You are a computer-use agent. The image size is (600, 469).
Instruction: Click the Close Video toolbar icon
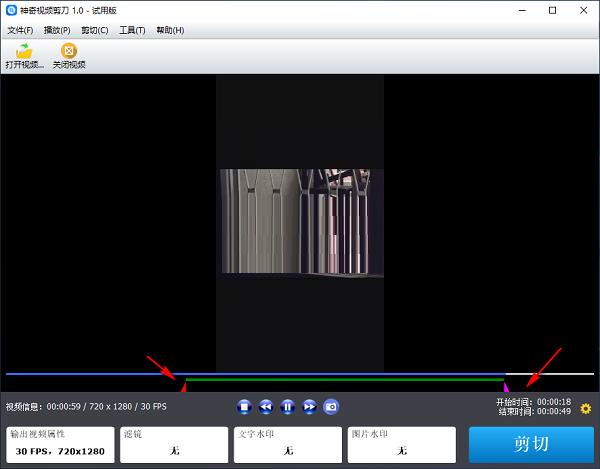[68, 51]
